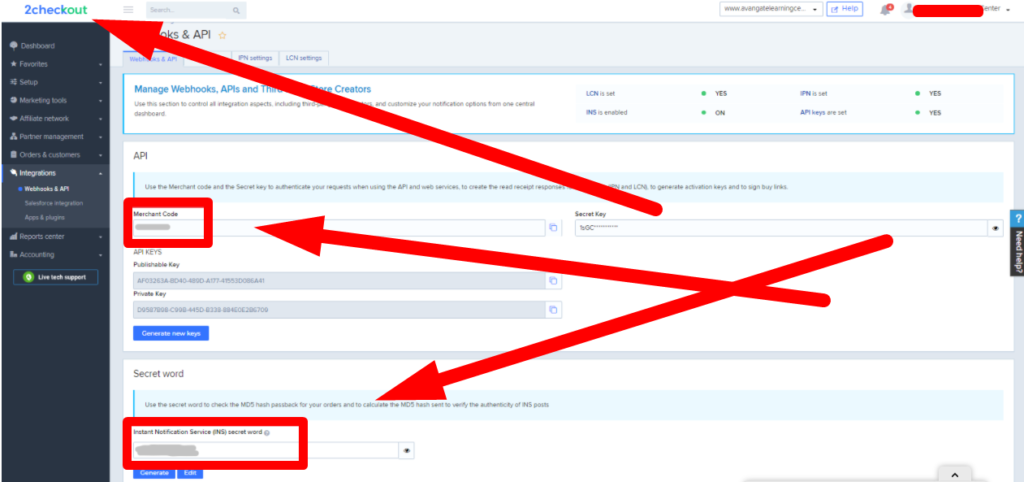Click the hamburger menu icon
This screenshot has width=1024, height=482.
coord(128,10)
